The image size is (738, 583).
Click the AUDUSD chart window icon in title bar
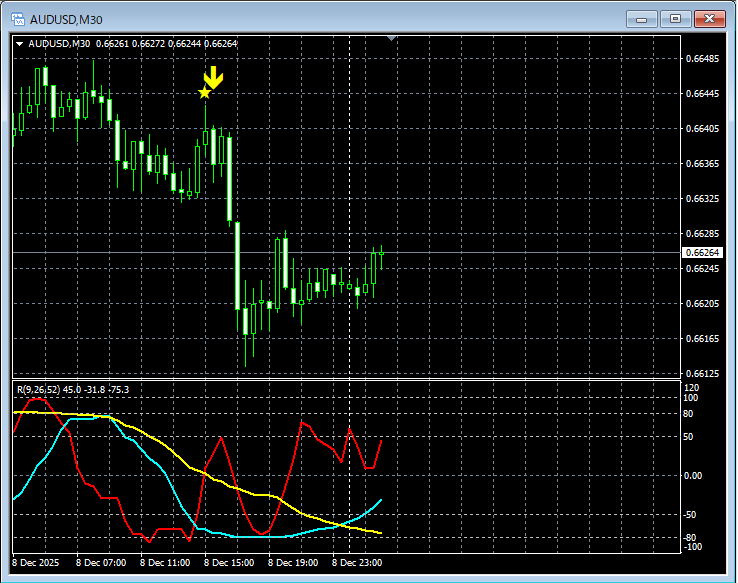(17, 18)
